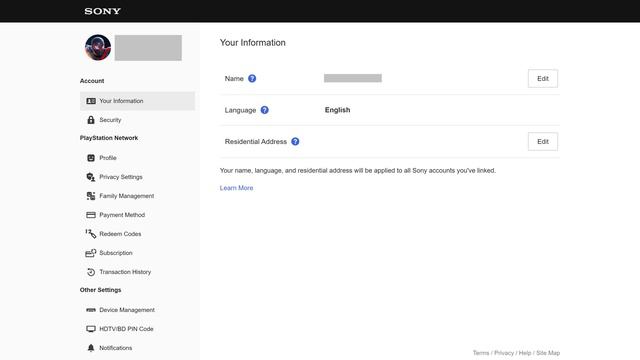Click the Name row label
Image resolution: width=640 pixels, height=360 pixels.
(x=234, y=78)
